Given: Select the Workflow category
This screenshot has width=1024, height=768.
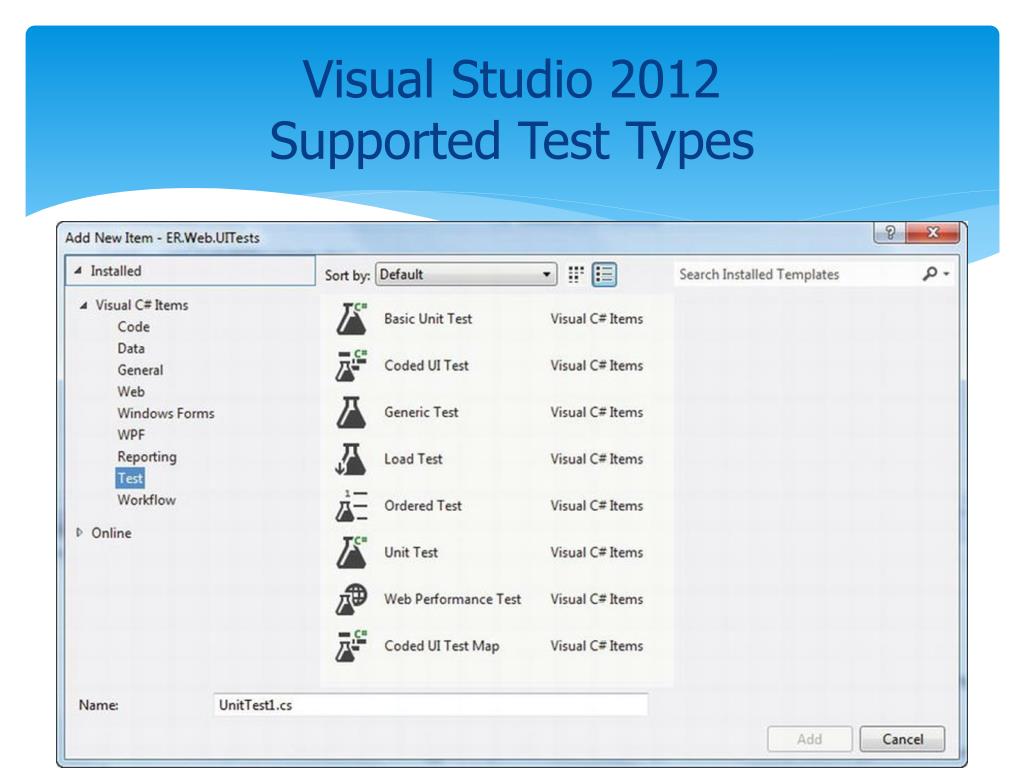Looking at the screenshot, I should [146, 500].
